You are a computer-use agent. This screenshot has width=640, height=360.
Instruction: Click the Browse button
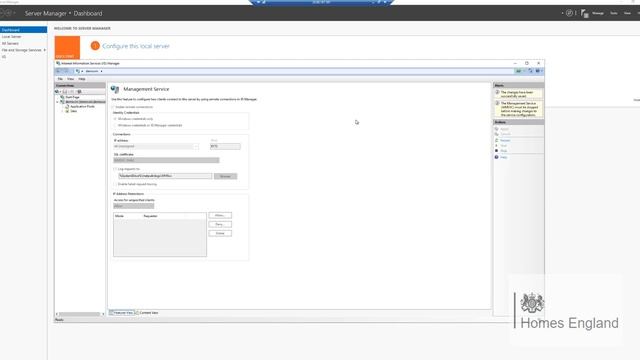tap(225, 176)
